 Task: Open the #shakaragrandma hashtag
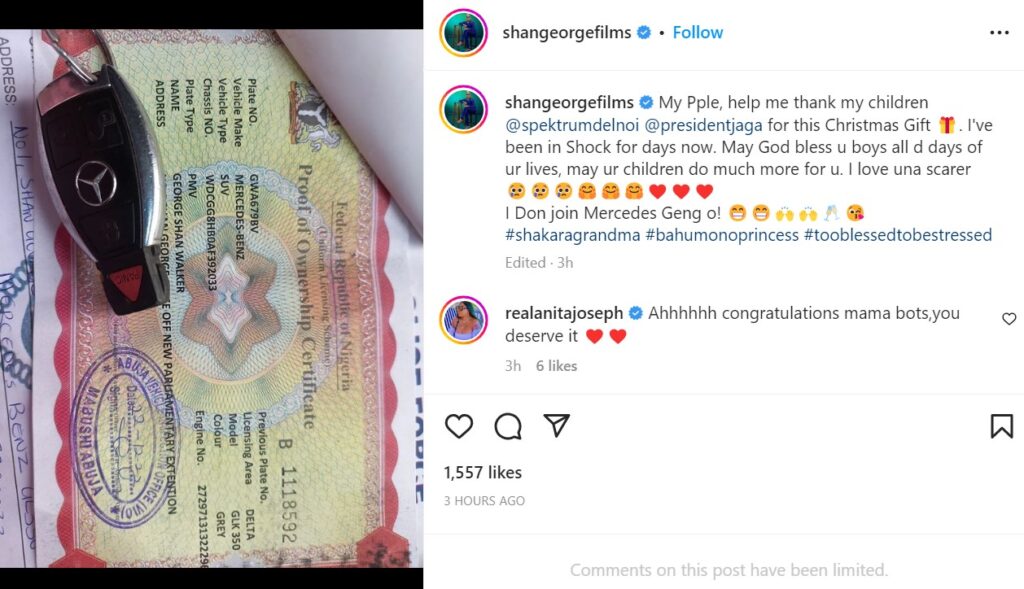(x=573, y=235)
